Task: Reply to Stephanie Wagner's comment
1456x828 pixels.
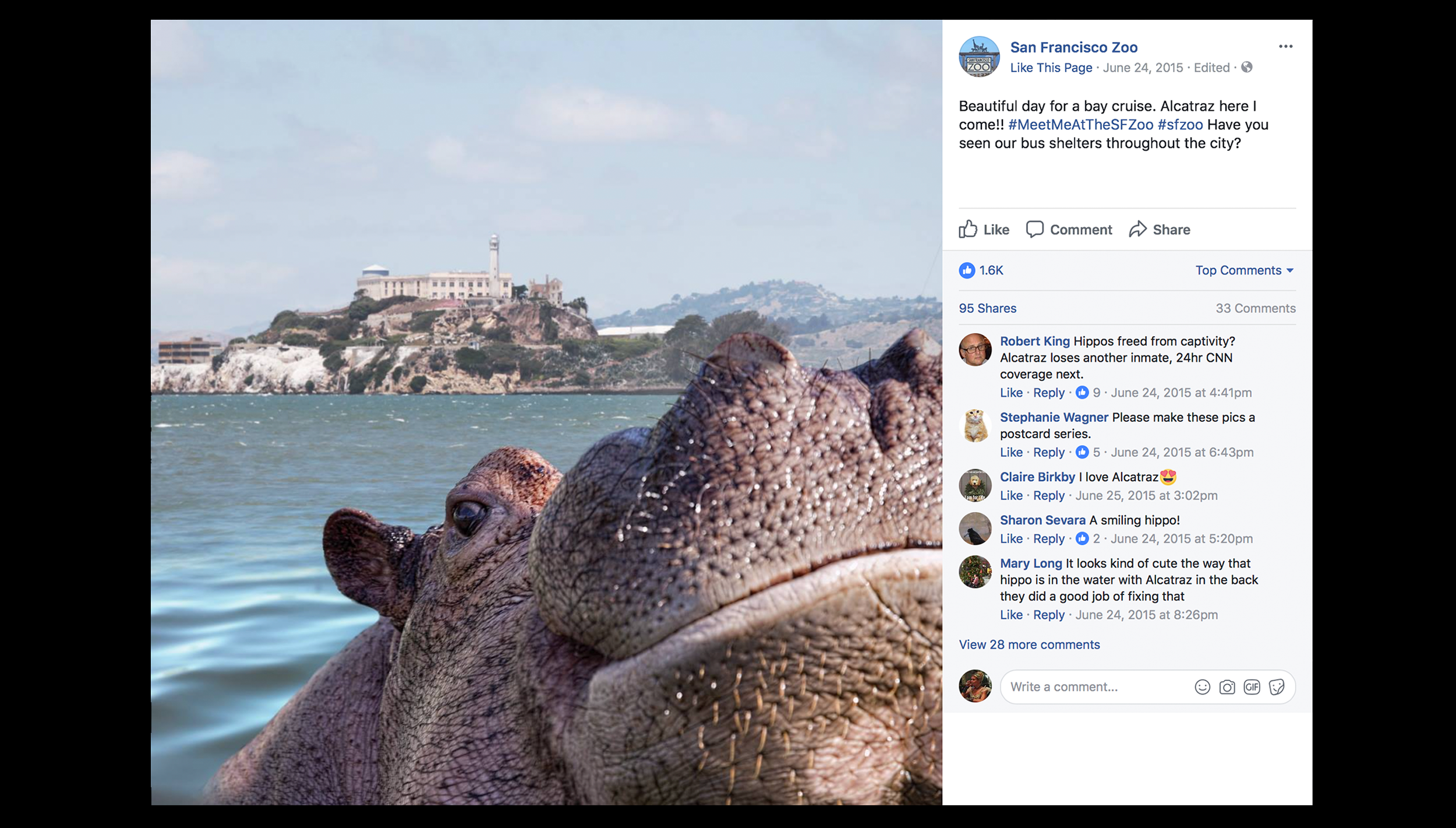Action: (1048, 452)
